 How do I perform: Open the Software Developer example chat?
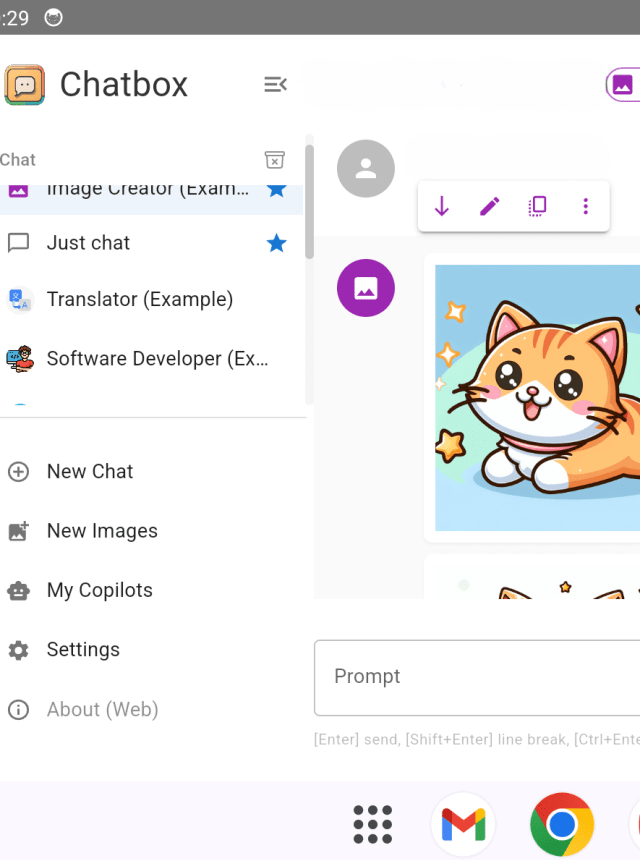(x=157, y=358)
